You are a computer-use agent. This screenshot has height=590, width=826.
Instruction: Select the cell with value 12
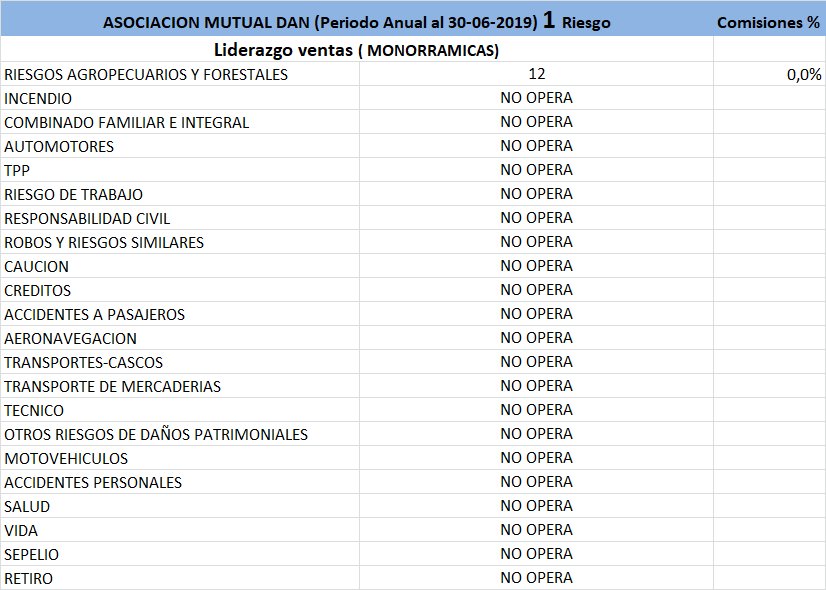[x=536, y=74]
